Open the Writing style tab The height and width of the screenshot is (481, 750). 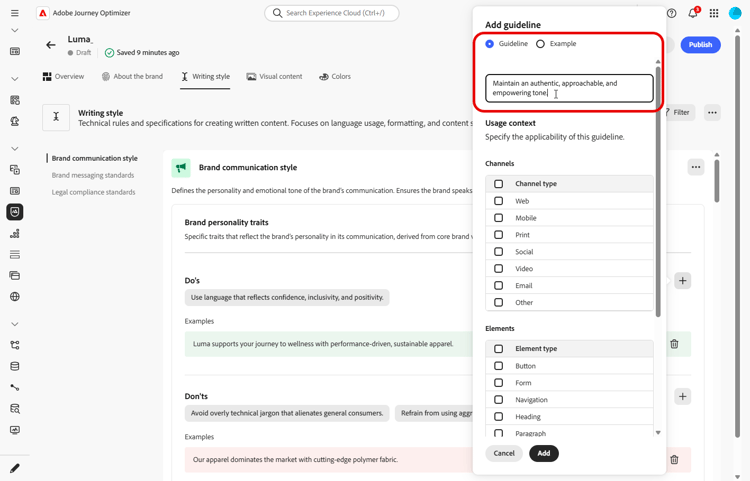[205, 77]
